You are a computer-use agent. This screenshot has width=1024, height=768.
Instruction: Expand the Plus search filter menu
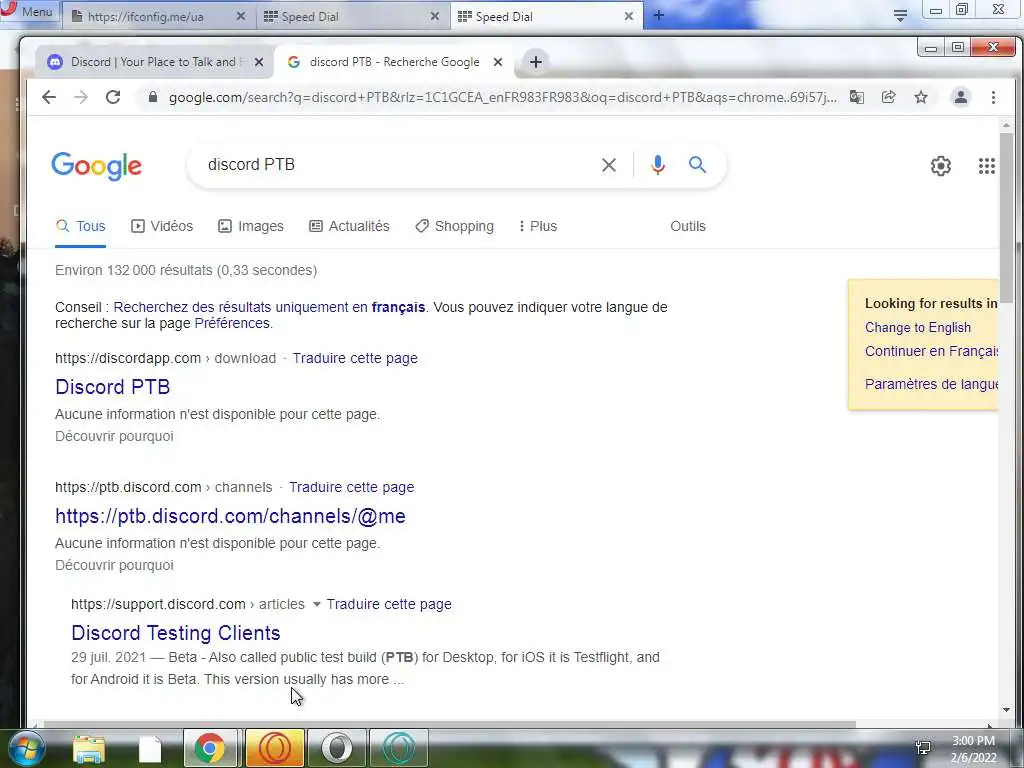pos(537,226)
